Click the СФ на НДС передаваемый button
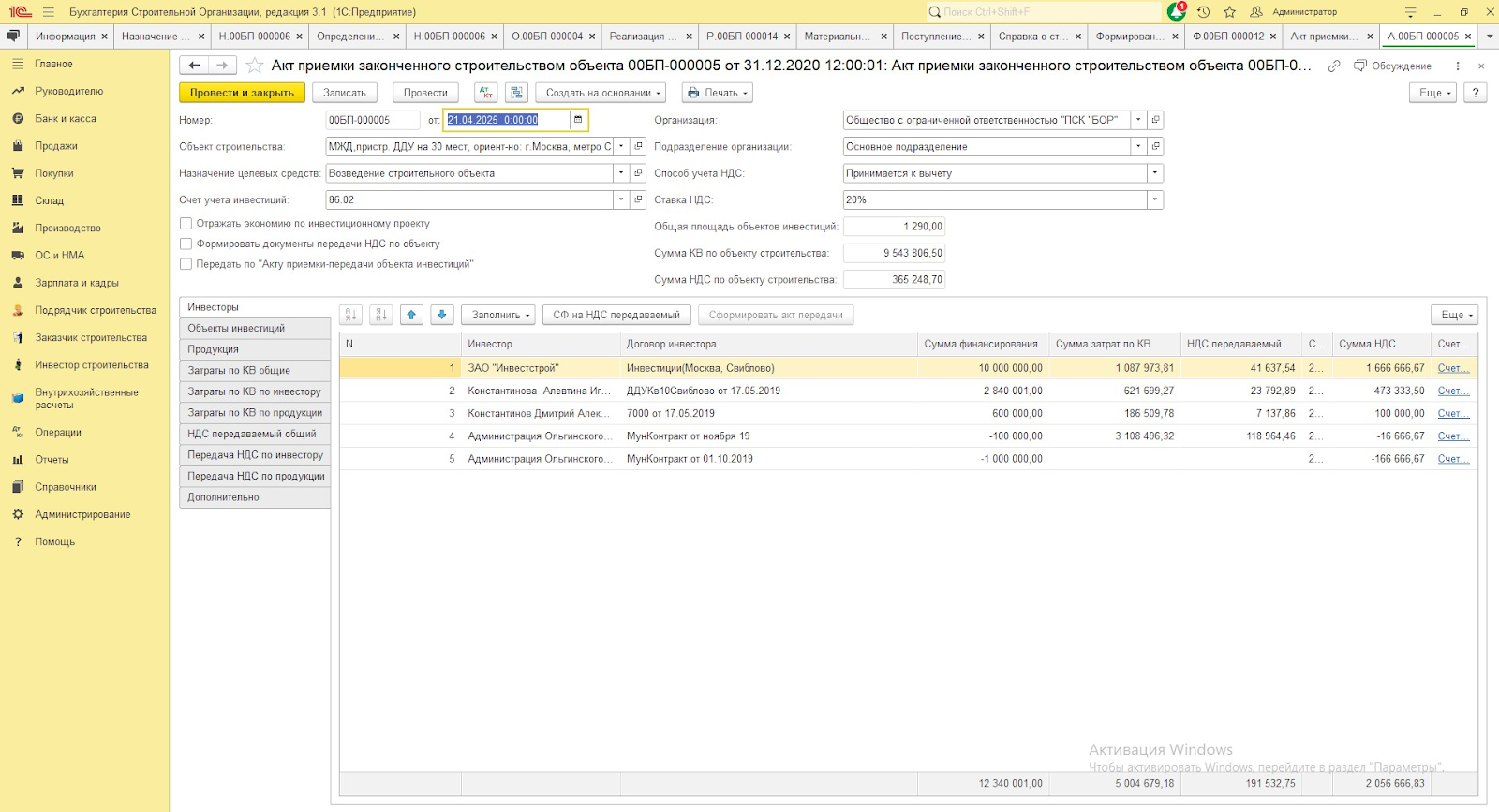 tap(616, 315)
